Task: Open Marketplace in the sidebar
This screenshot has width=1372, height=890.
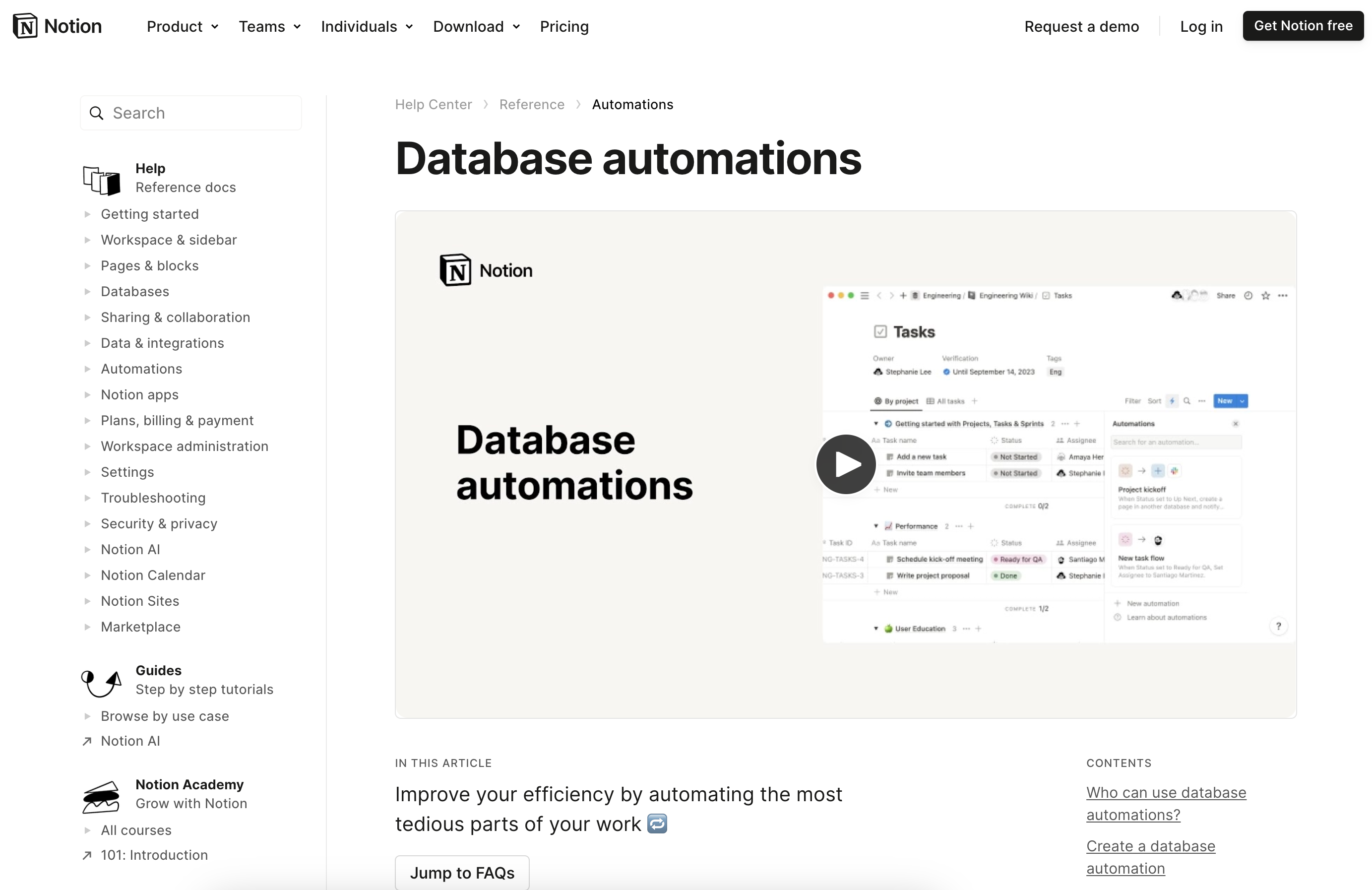Action: click(141, 627)
